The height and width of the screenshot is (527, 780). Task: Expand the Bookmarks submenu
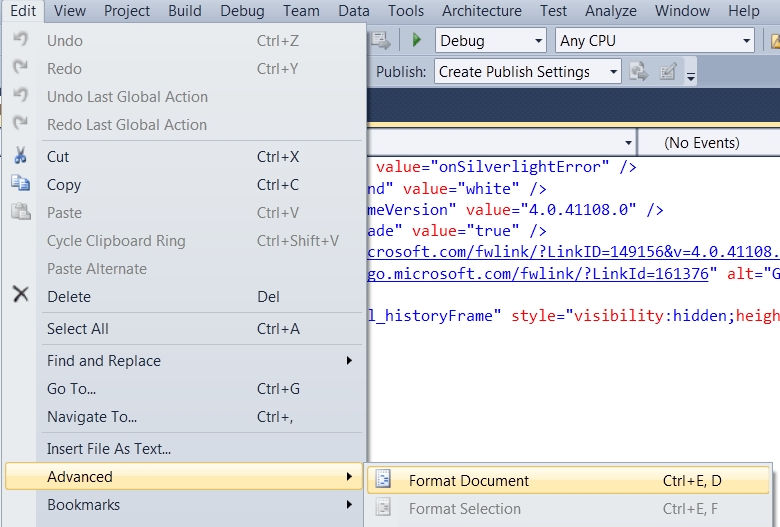coord(349,505)
